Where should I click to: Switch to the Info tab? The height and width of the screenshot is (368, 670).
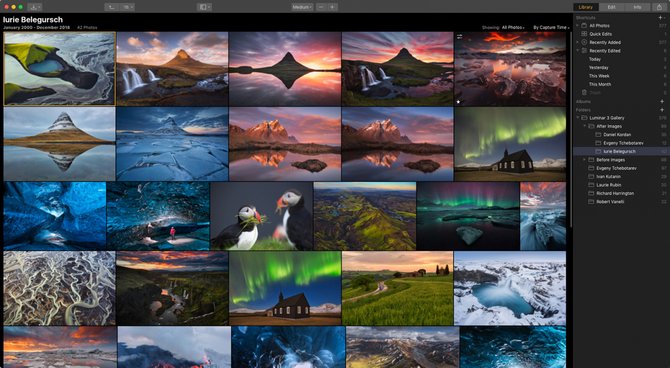click(x=637, y=7)
